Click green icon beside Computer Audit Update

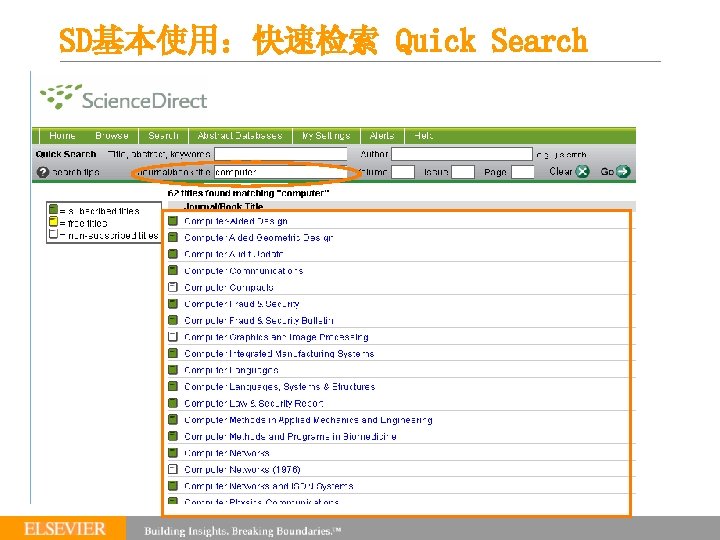173,254
